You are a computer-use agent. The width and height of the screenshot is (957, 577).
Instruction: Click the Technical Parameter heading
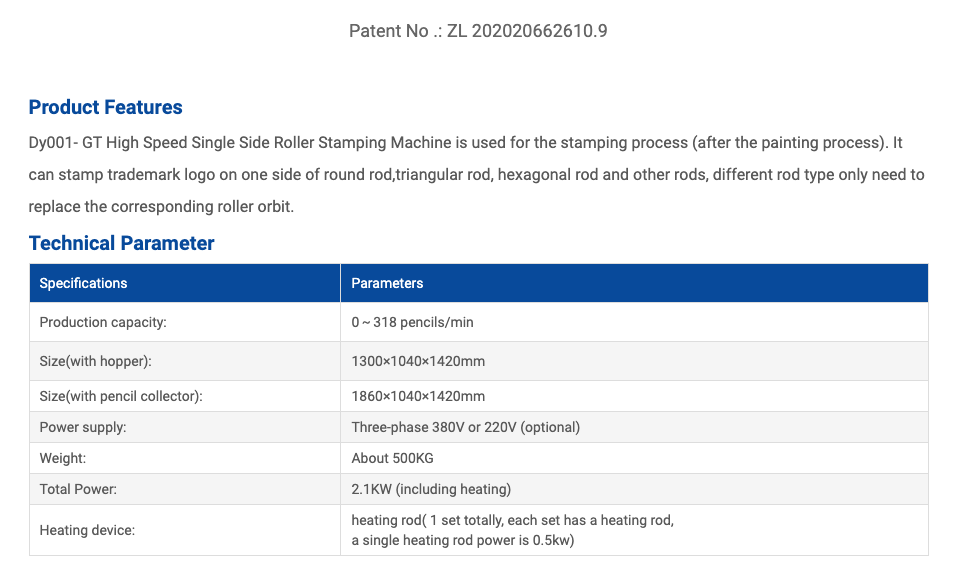(121, 243)
